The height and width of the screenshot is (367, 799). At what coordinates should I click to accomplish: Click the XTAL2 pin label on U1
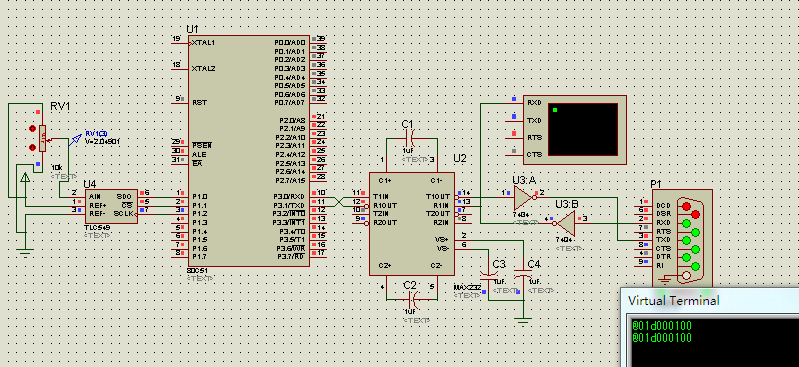[x=203, y=68]
